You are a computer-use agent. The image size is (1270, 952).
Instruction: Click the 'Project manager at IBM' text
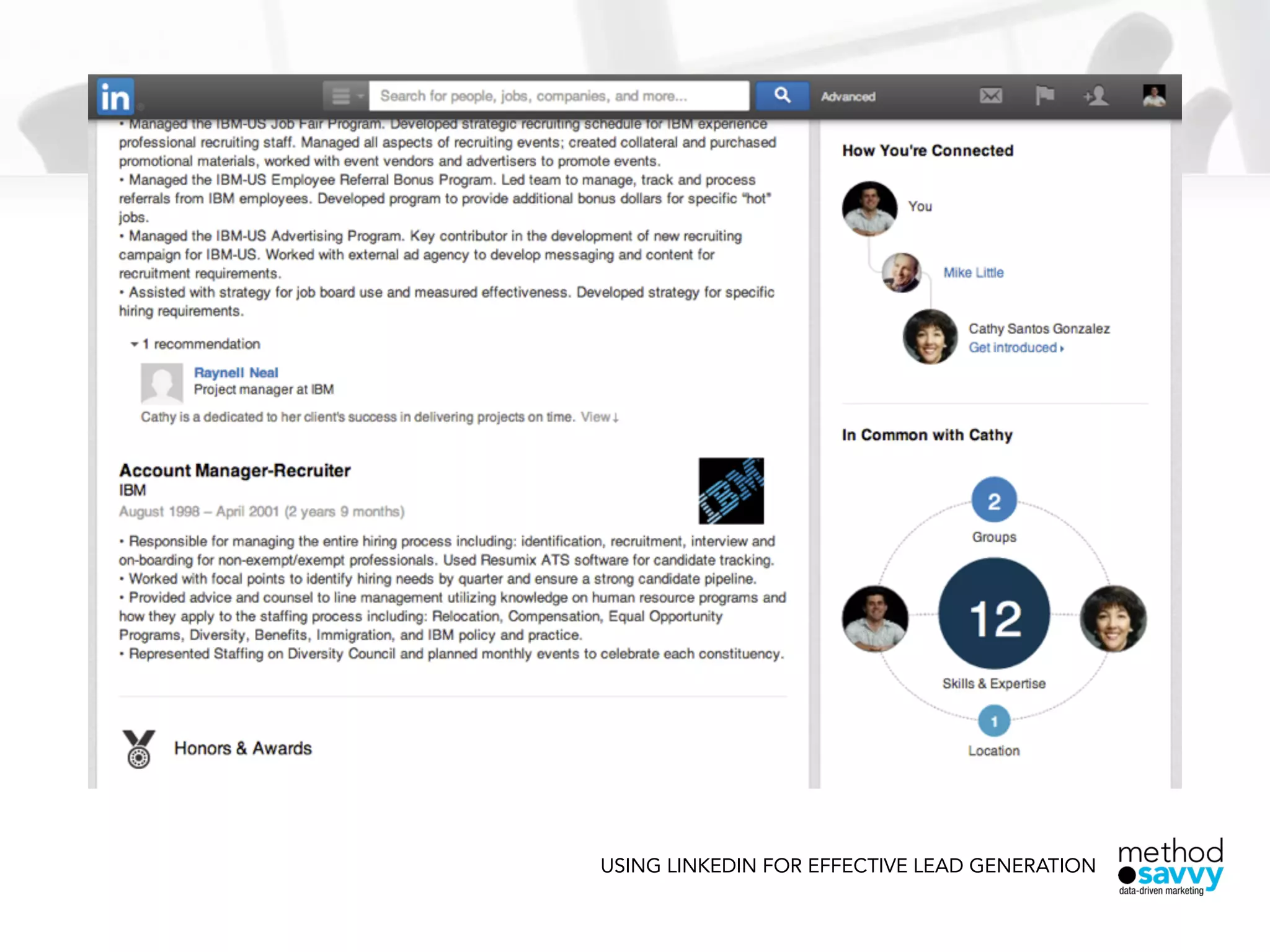click(264, 390)
